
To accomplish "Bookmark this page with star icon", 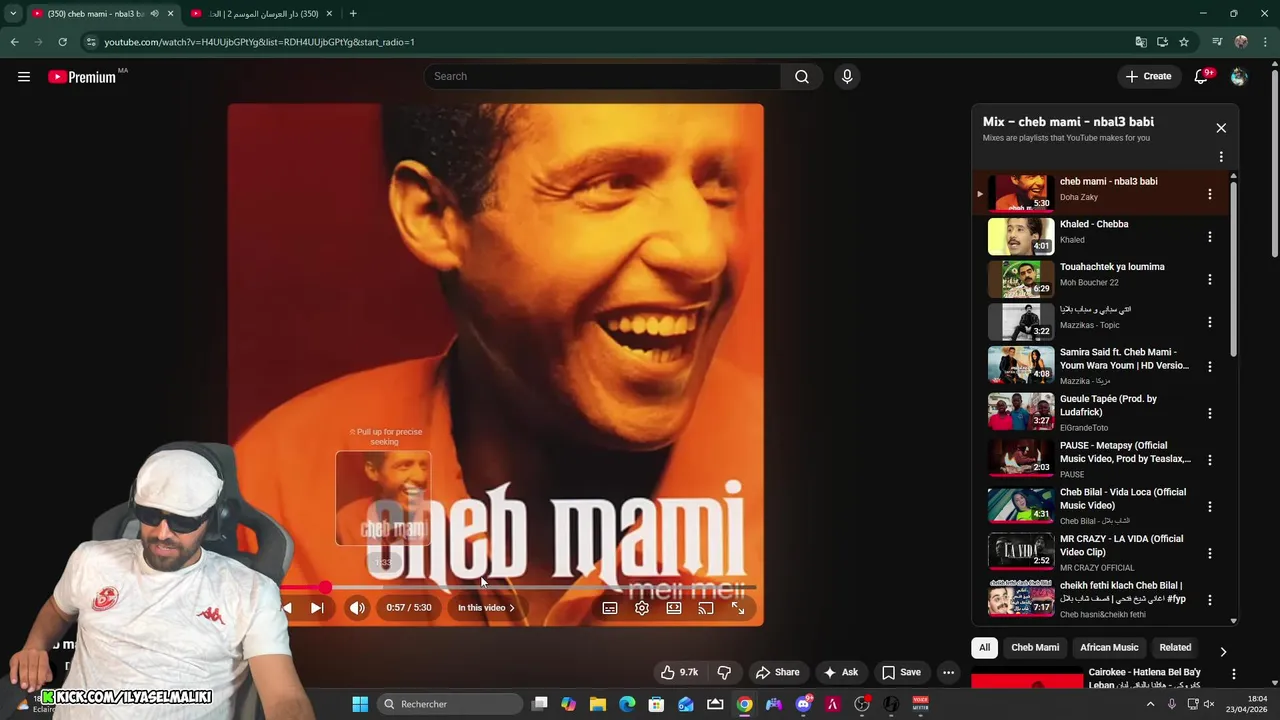I will (1184, 42).
